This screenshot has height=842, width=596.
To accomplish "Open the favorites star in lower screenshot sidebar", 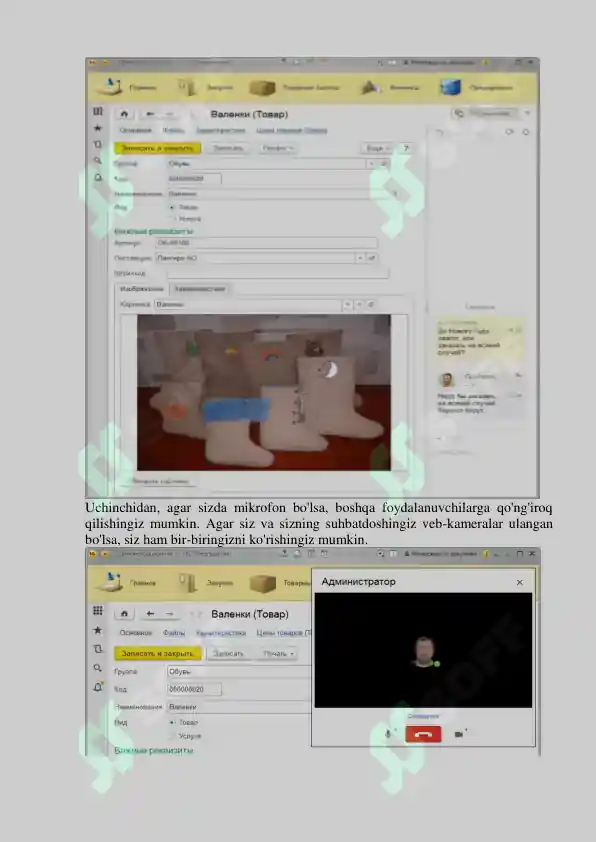I will pyautogui.click(x=98, y=630).
